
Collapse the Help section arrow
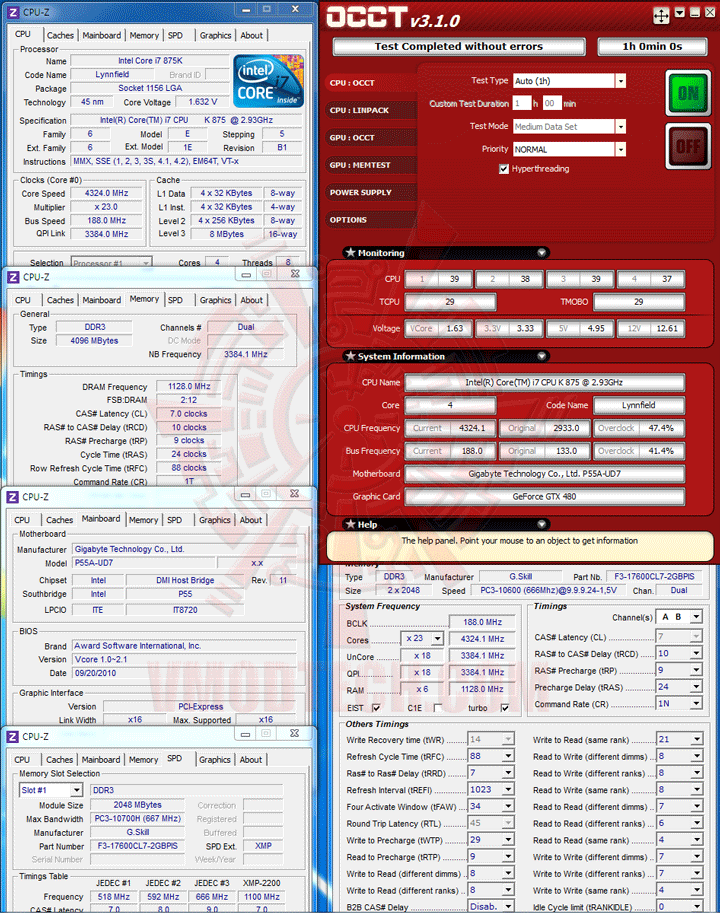coord(541,524)
